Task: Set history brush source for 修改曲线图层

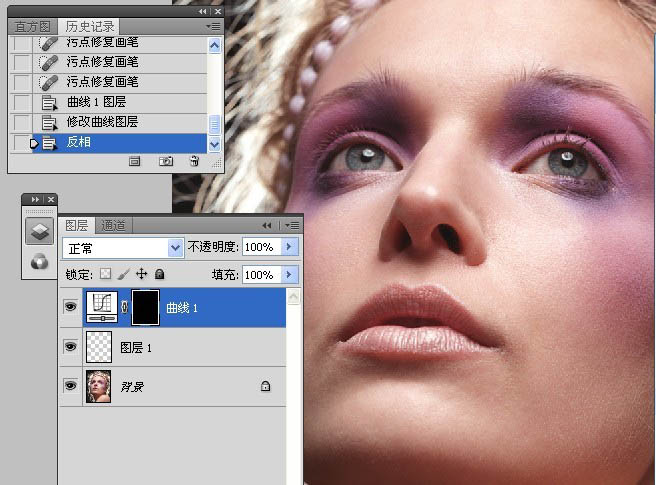Action: [x=21, y=122]
